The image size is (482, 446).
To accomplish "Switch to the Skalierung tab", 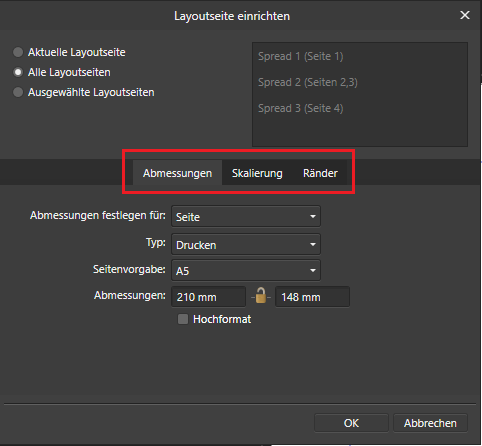I will click(257, 173).
